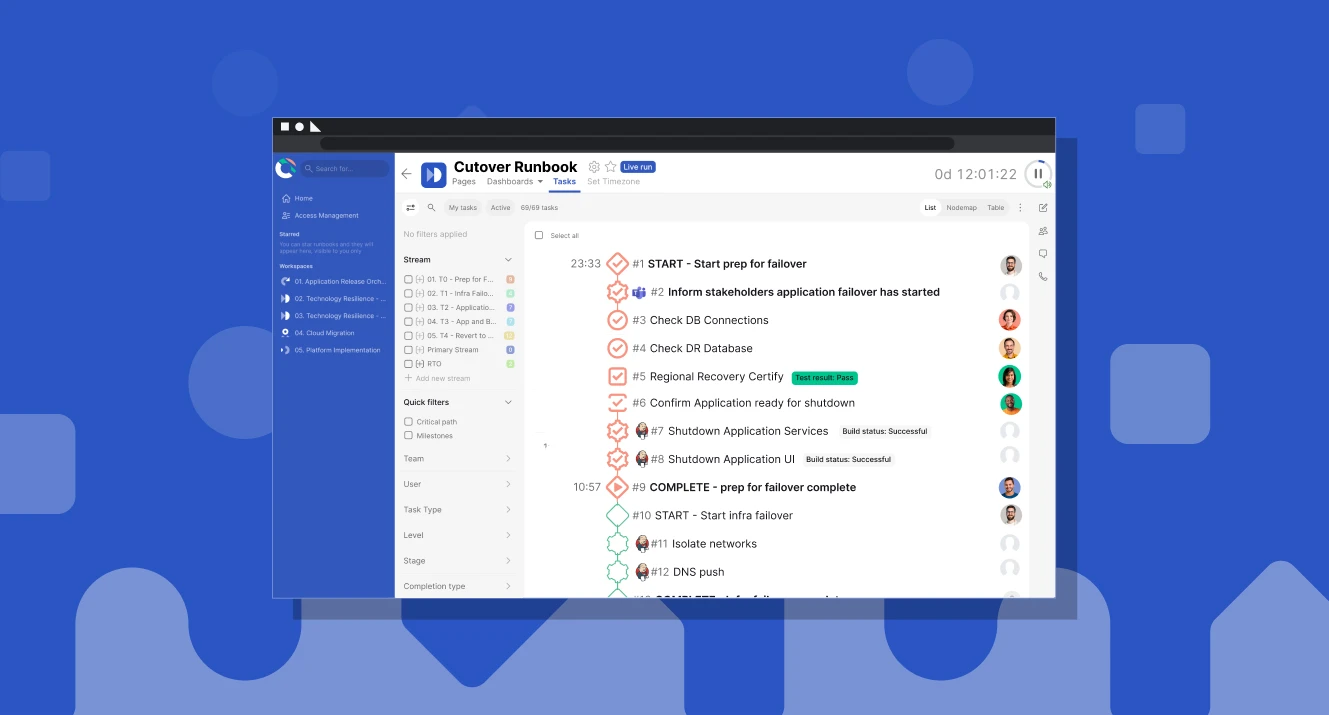Switch to Nodemap view
1329x715 pixels.
coord(962,208)
